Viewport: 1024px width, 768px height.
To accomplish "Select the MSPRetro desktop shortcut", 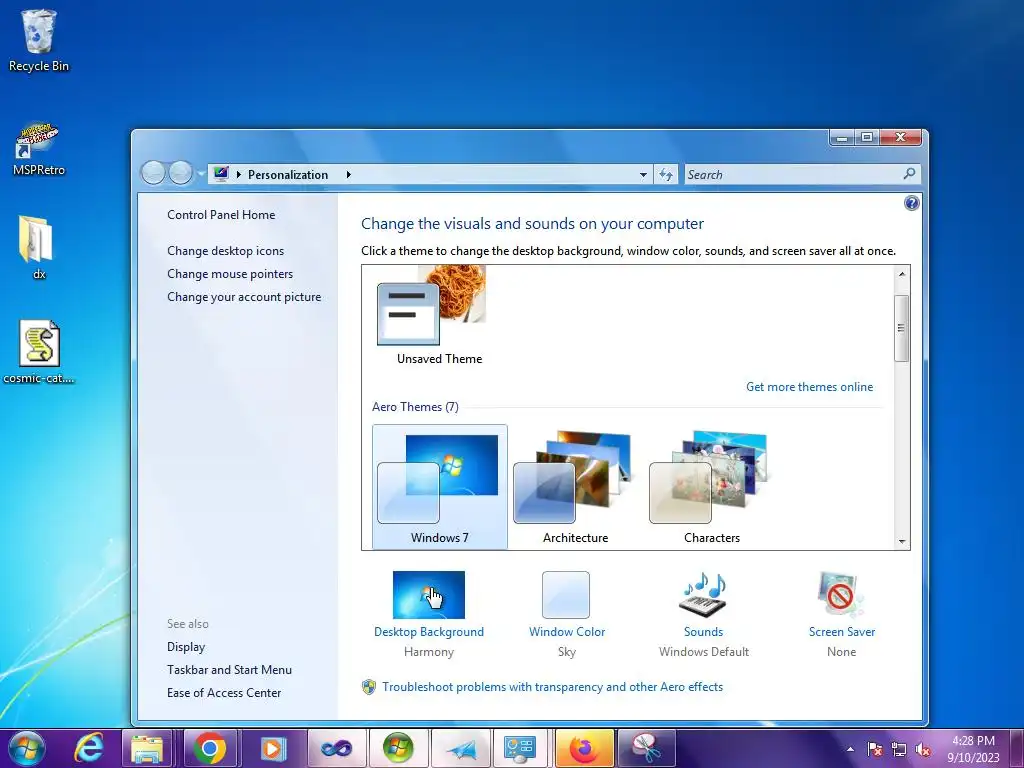I will (x=39, y=149).
